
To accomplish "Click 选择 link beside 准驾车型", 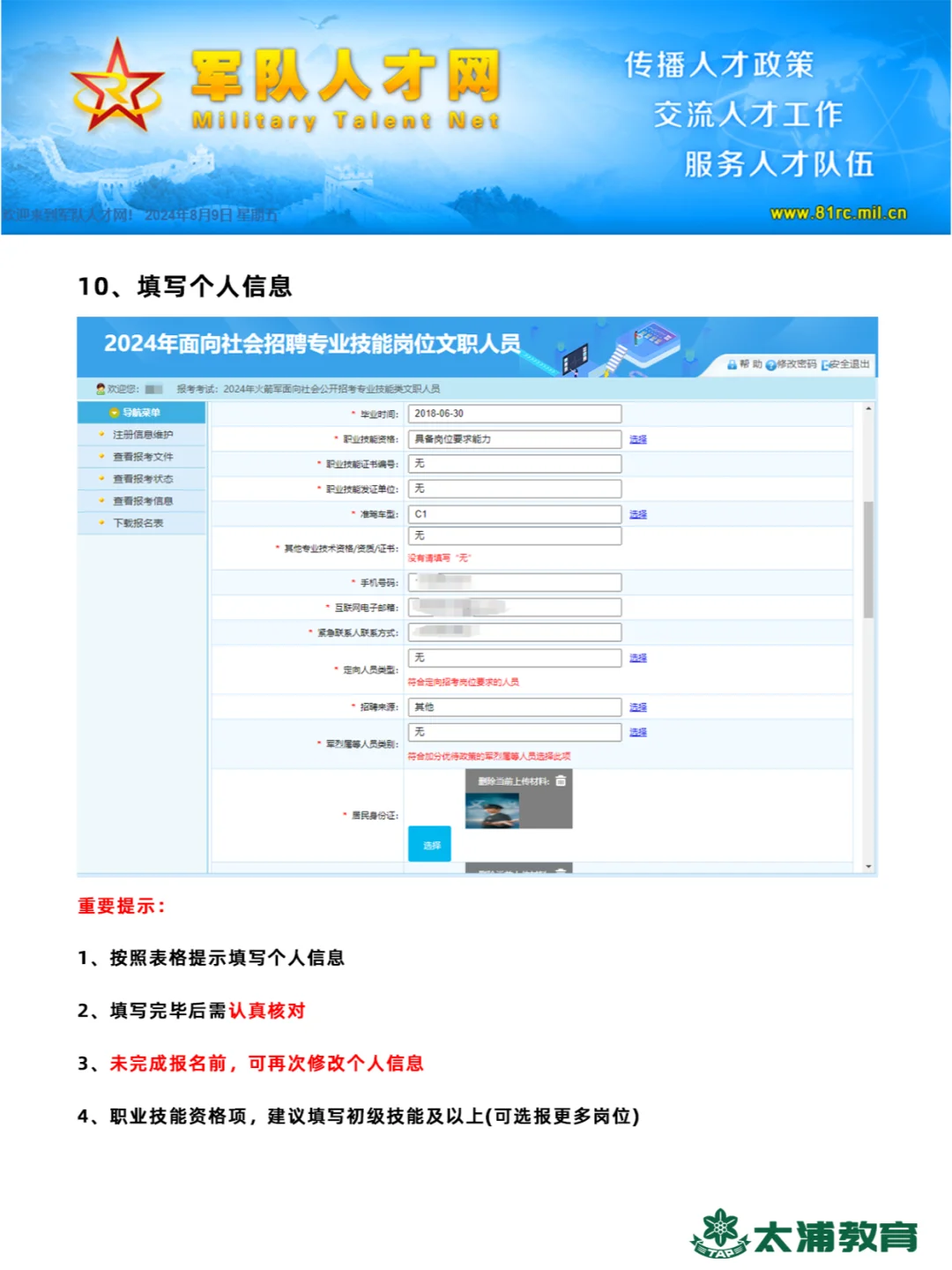I will pos(638,514).
